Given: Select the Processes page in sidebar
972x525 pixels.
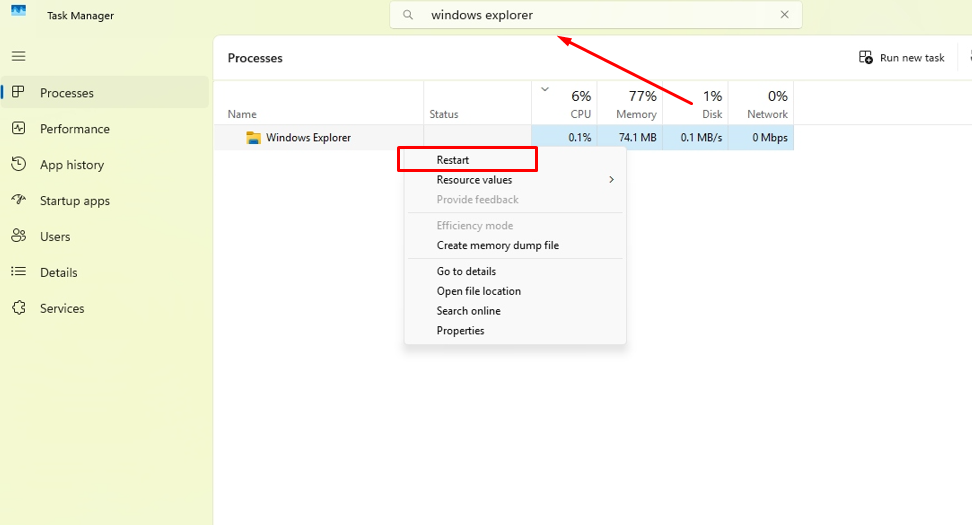Looking at the screenshot, I should 104,92.
